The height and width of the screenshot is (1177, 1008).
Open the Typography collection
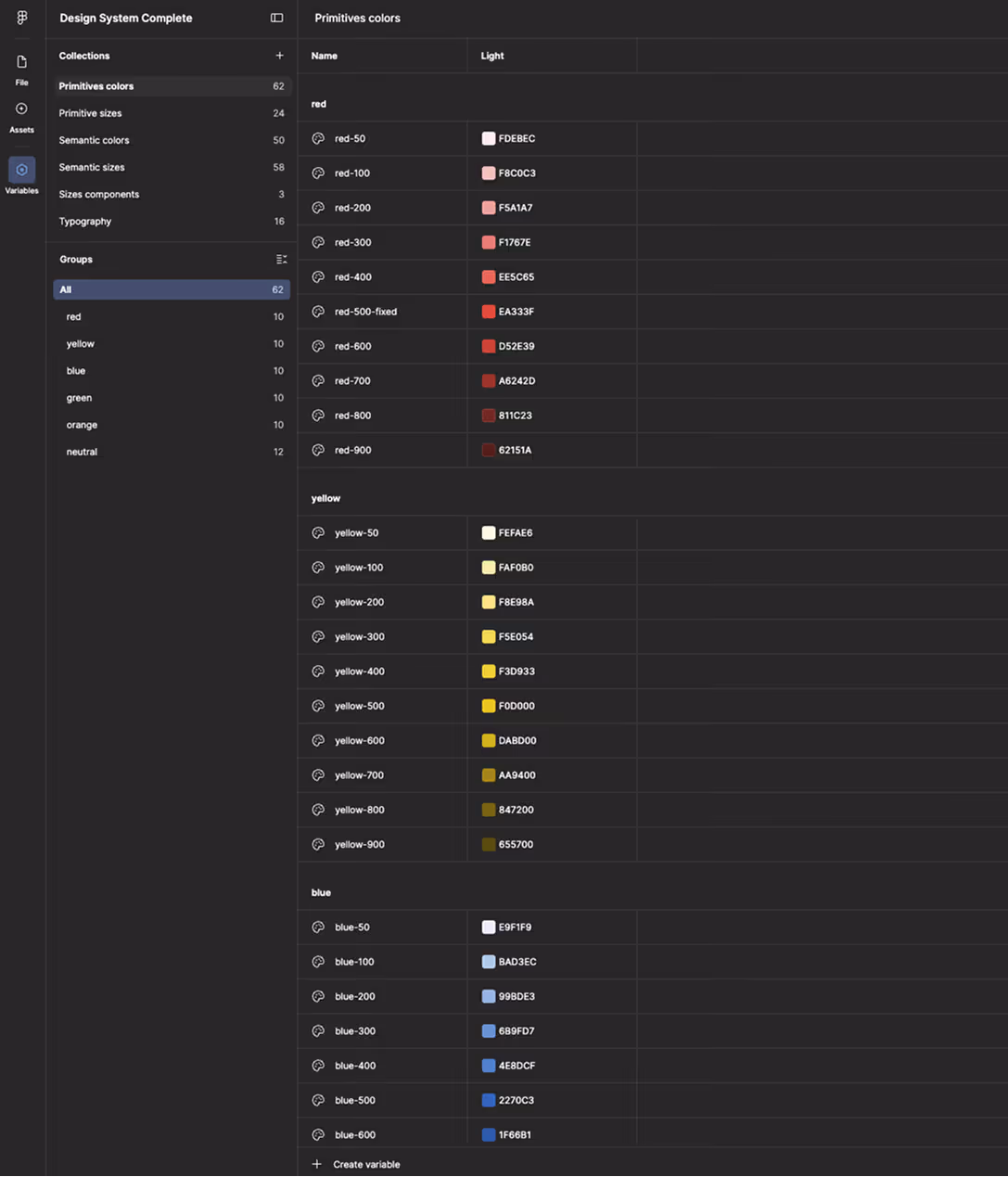pos(172,222)
